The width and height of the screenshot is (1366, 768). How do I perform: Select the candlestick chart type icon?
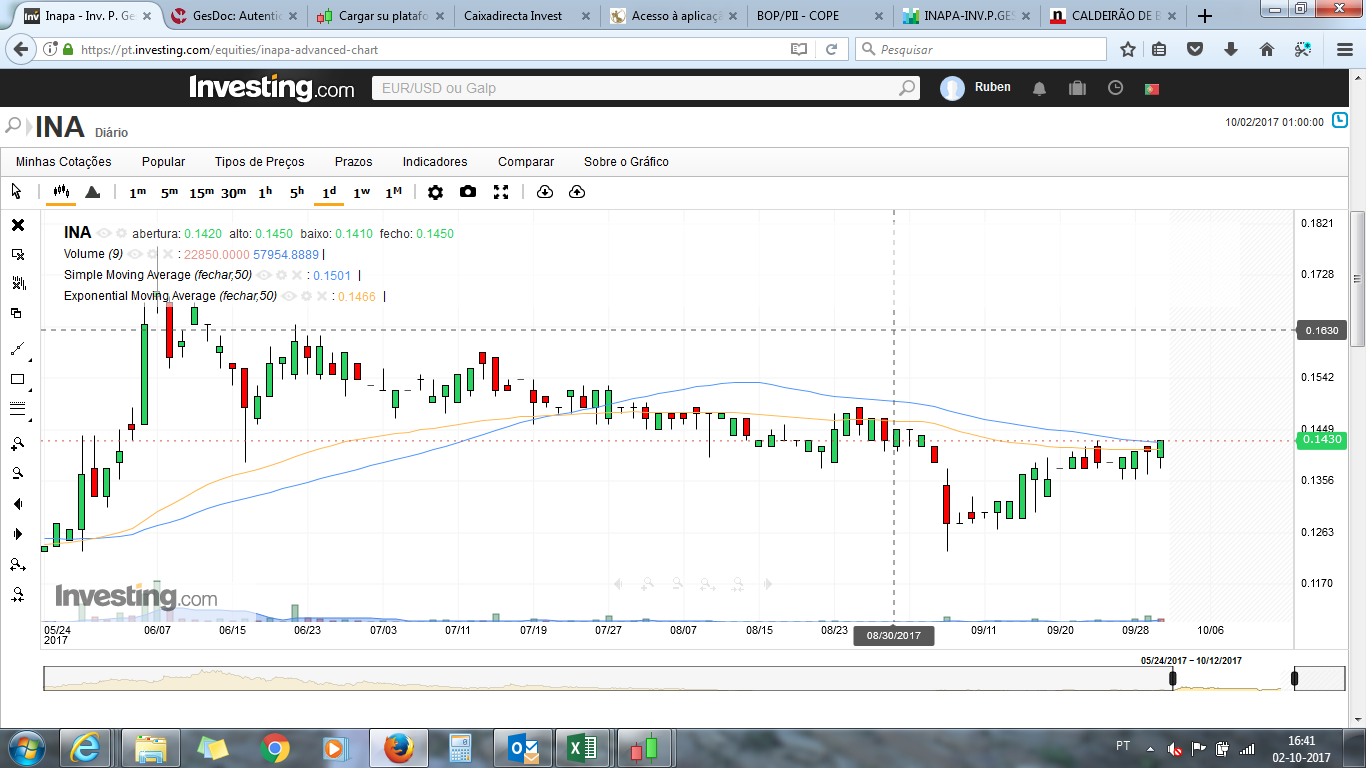tap(62, 192)
